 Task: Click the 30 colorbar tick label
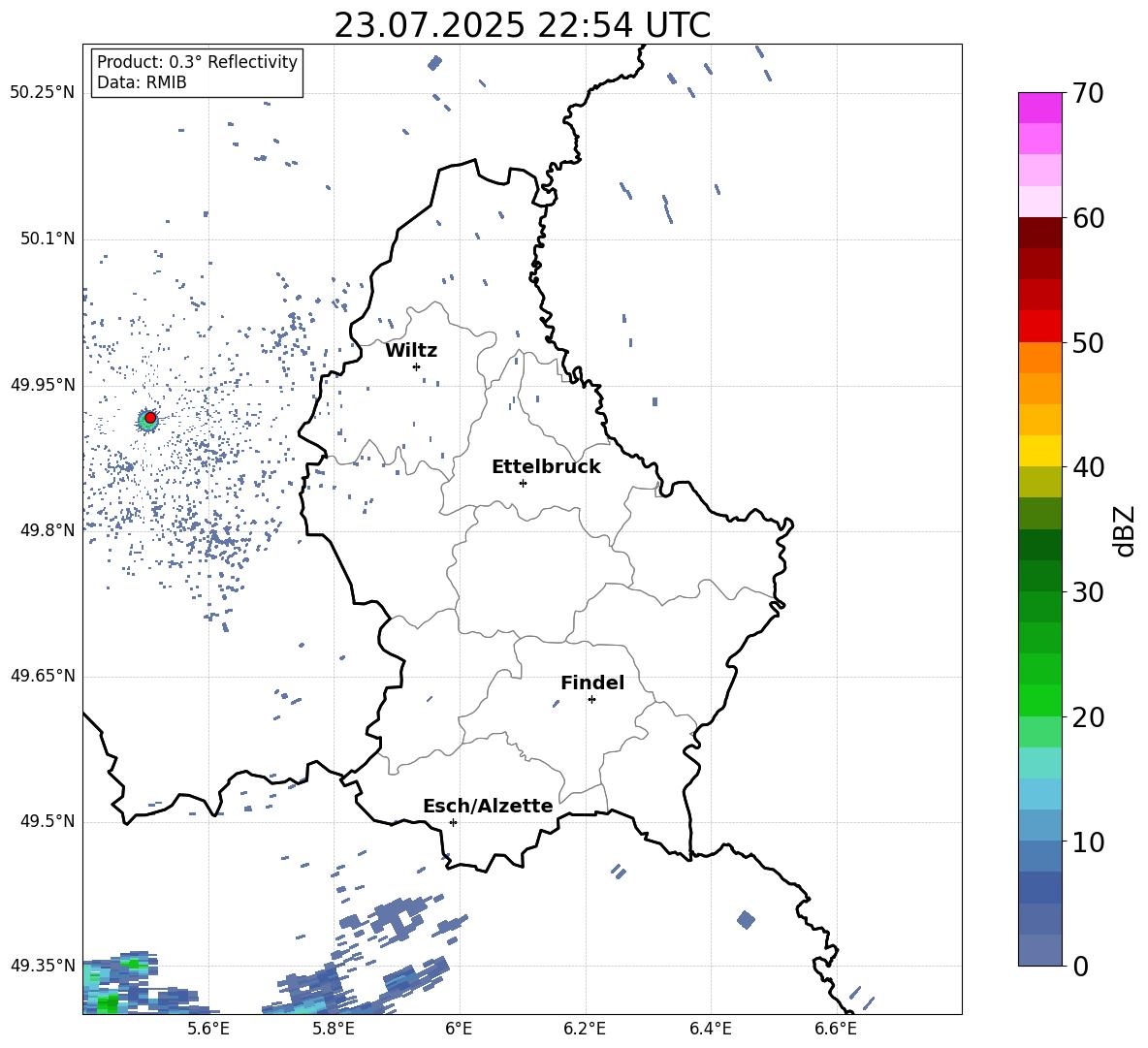click(1088, 592)
